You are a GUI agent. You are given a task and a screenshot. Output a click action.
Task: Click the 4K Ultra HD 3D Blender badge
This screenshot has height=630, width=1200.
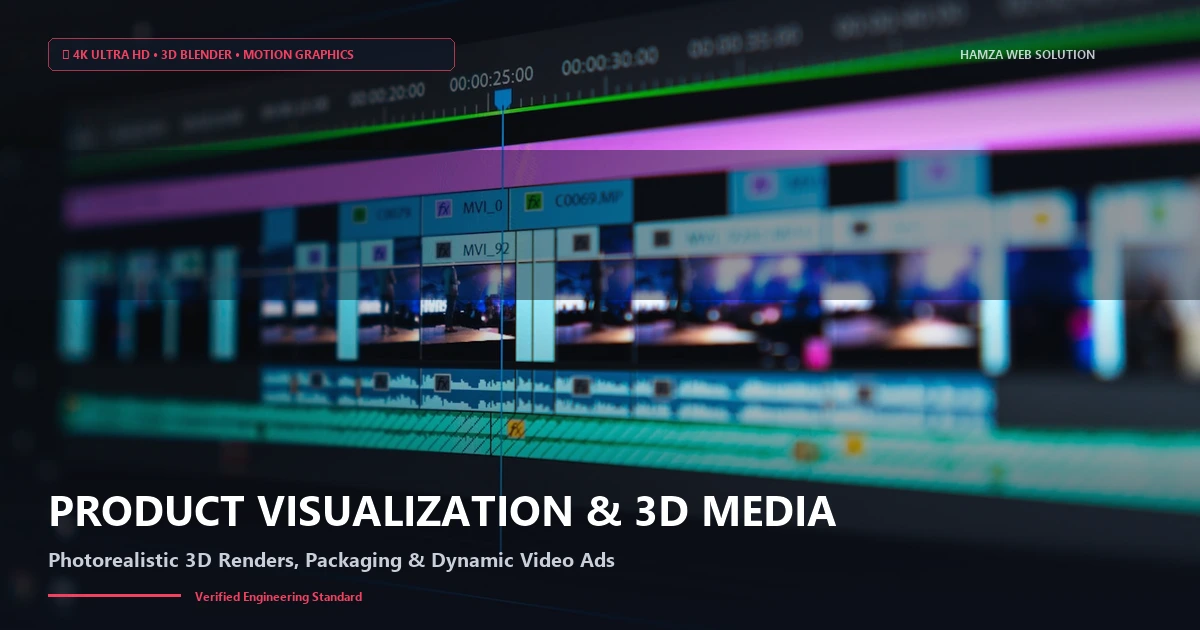click(251, 54)
